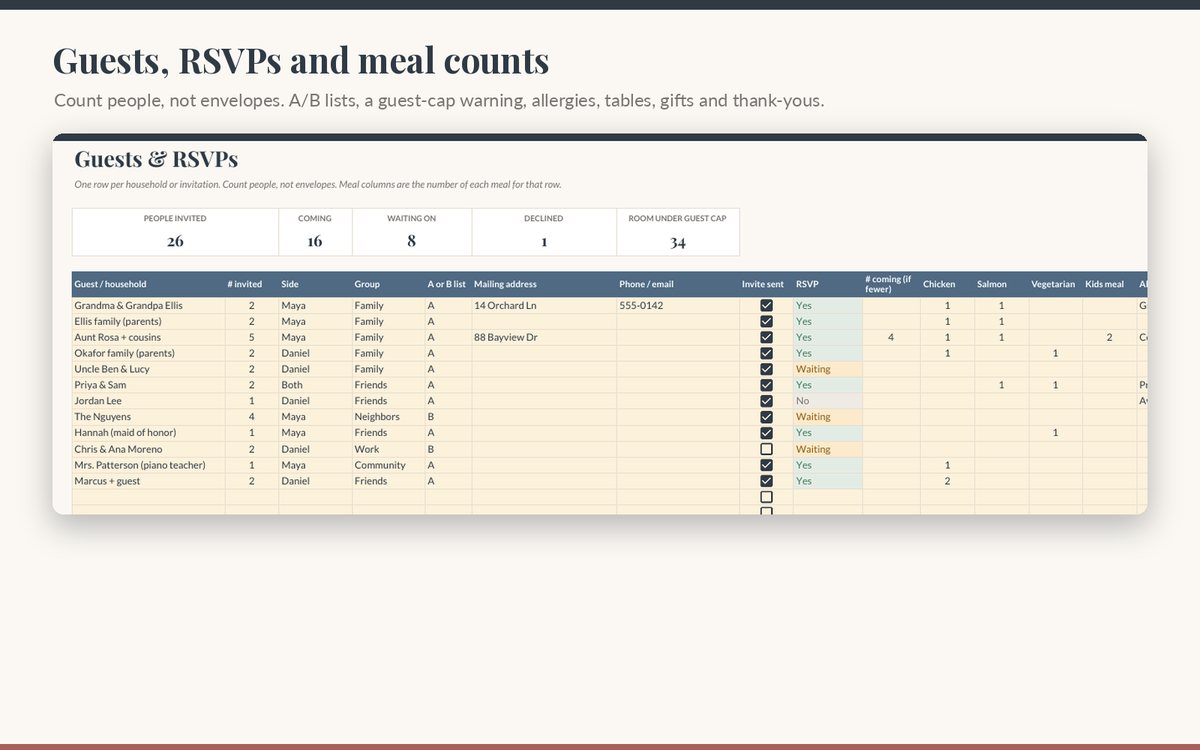The height and width of the screenshot is (750, 1200).
Task: Click the 'Community' group cell
Action: coord(389,465)
